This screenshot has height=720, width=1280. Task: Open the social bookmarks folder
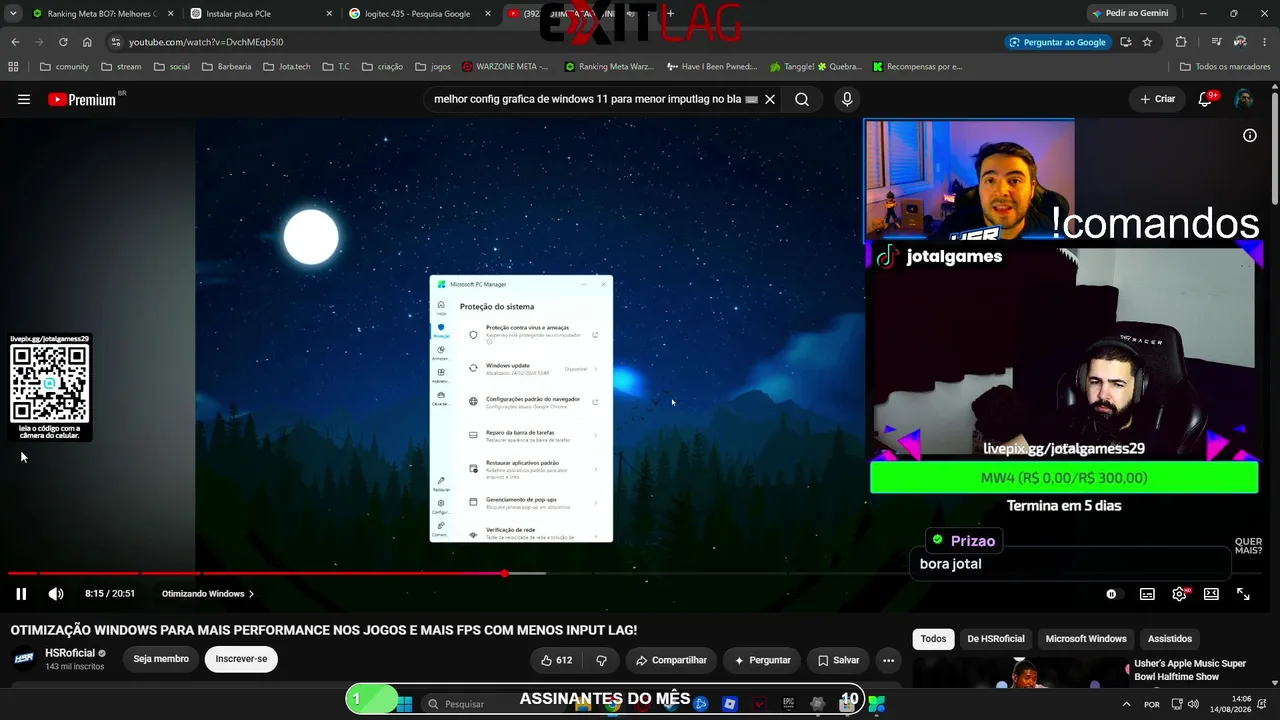click(171, 67)
